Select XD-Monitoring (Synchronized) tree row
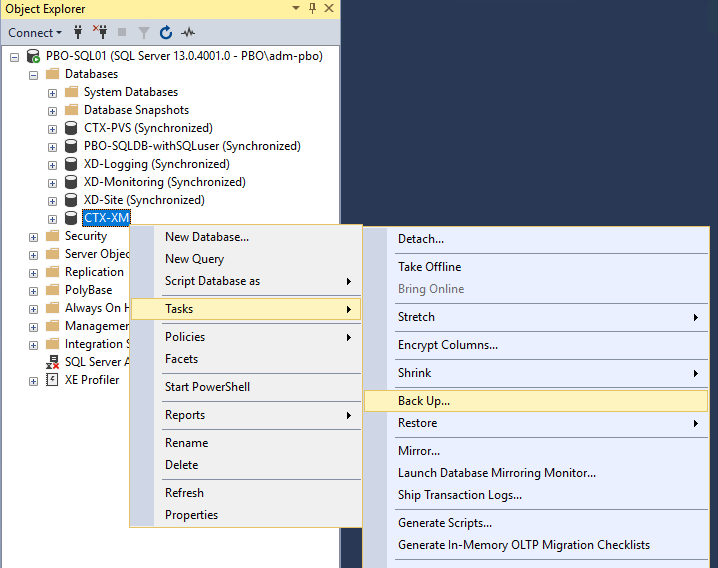 (164, 182)
